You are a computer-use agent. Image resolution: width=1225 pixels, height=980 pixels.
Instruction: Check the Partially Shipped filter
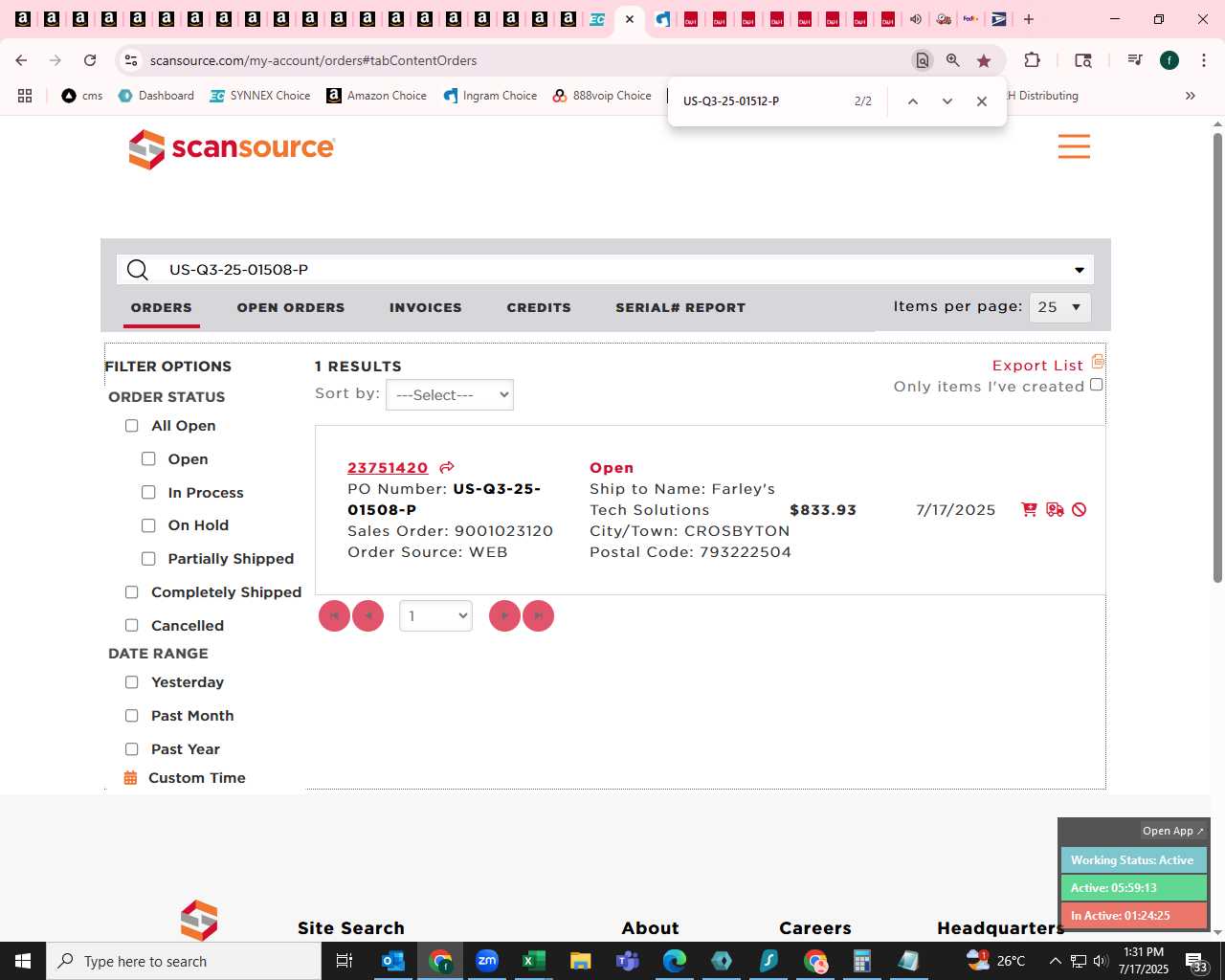(148, 559)
